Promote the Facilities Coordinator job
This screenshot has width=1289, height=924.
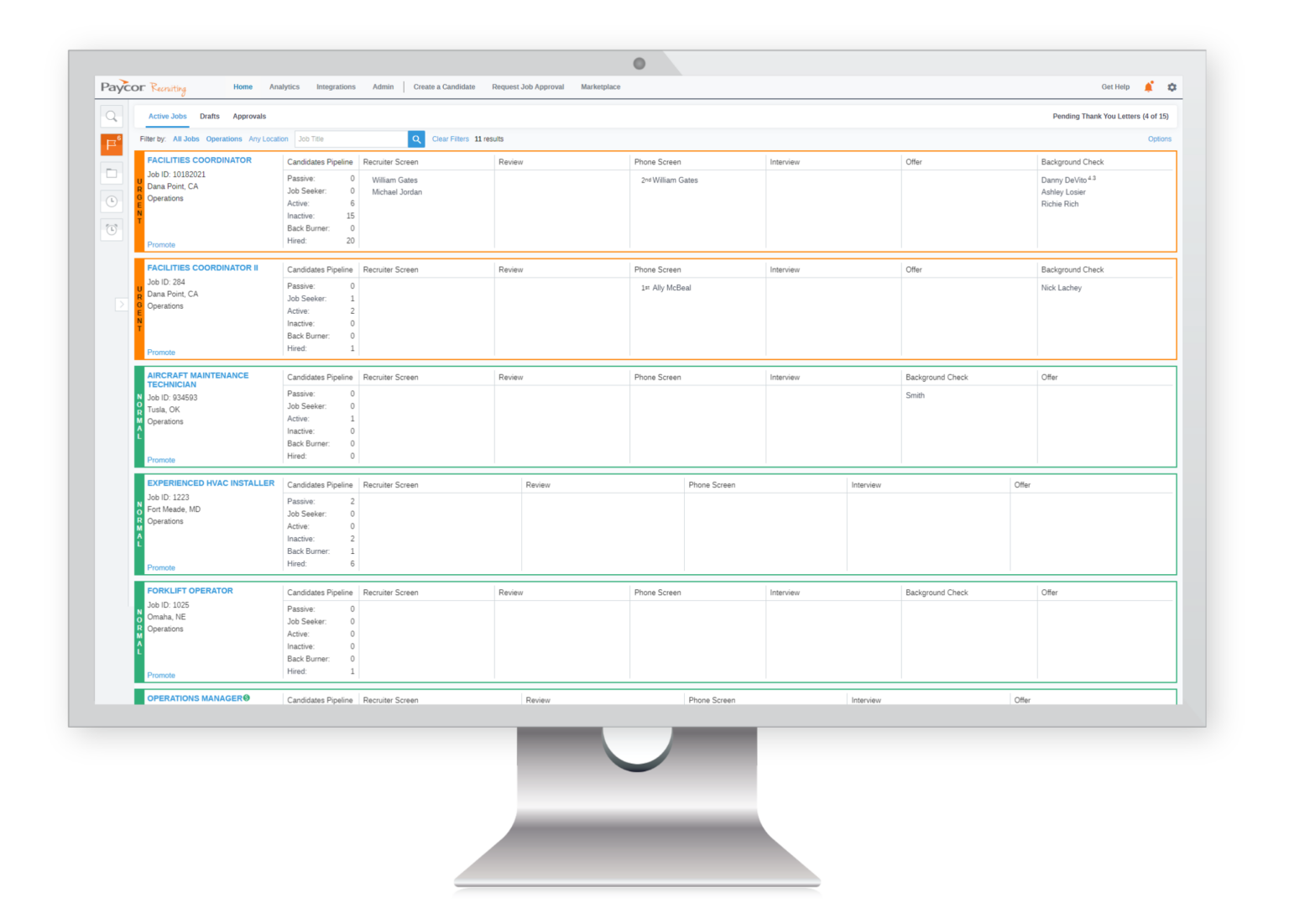coord(161,244)
